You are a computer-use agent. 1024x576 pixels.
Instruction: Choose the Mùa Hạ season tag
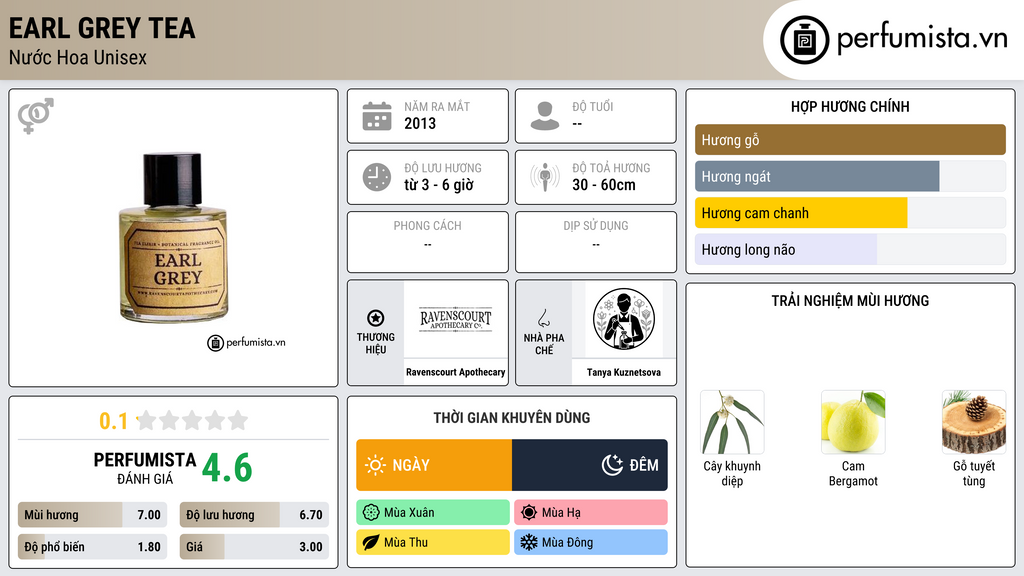pos(591,513)
